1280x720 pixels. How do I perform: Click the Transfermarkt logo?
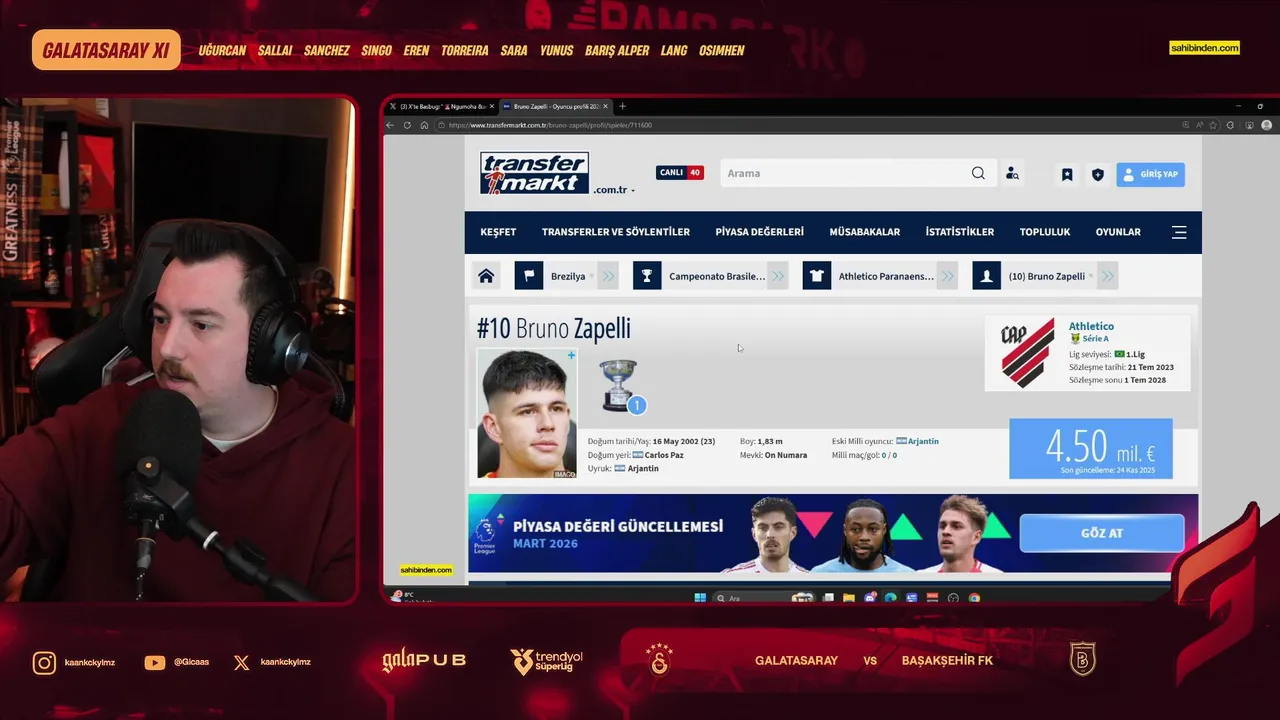click(534, 173)
